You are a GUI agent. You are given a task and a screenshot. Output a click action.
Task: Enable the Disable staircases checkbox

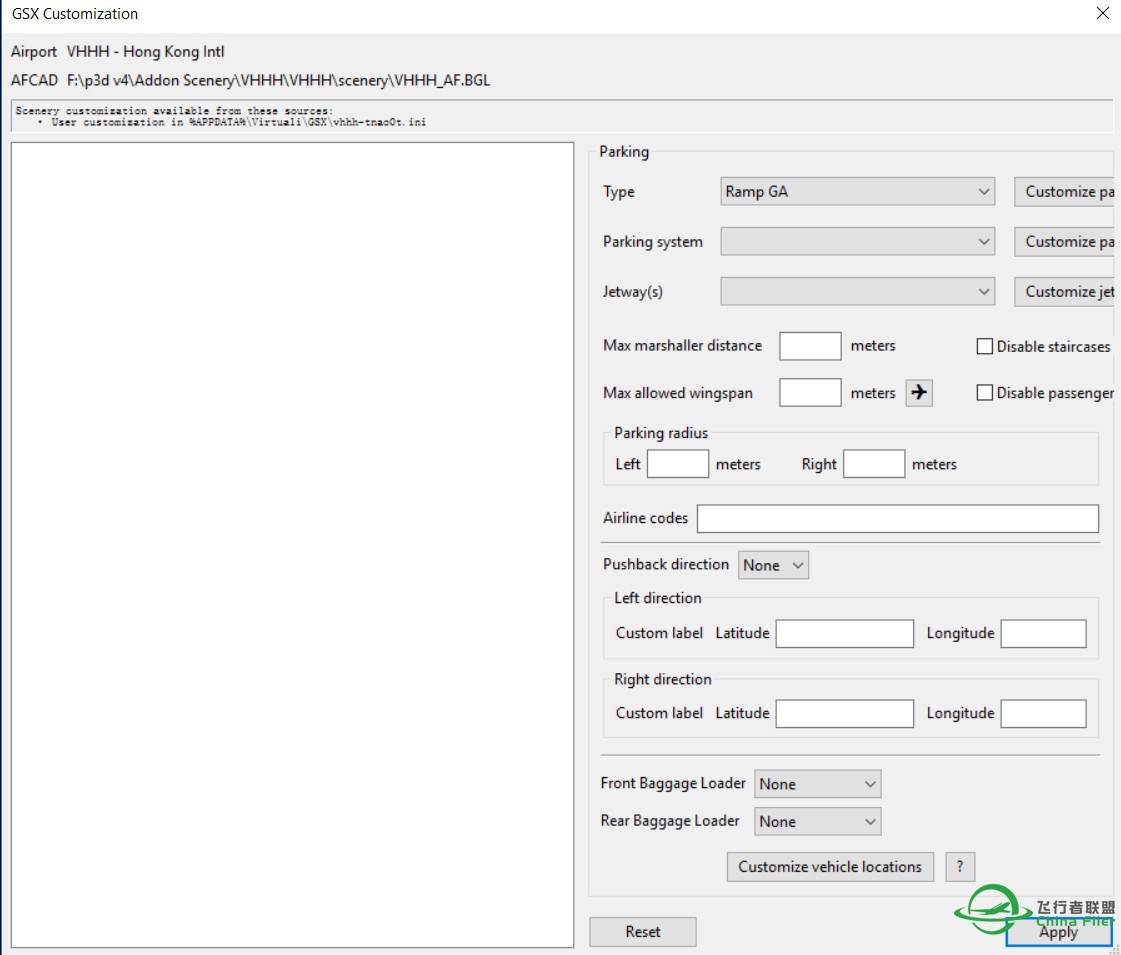(984, 347)
